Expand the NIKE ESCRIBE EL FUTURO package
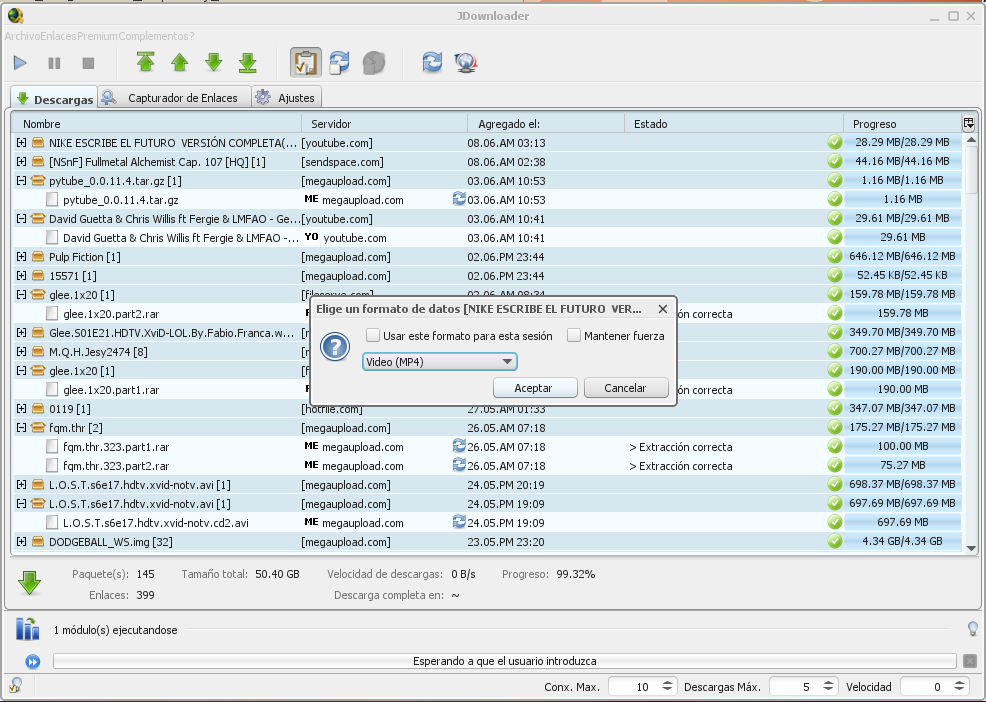 pyautogui.click(x=21, y=143)
